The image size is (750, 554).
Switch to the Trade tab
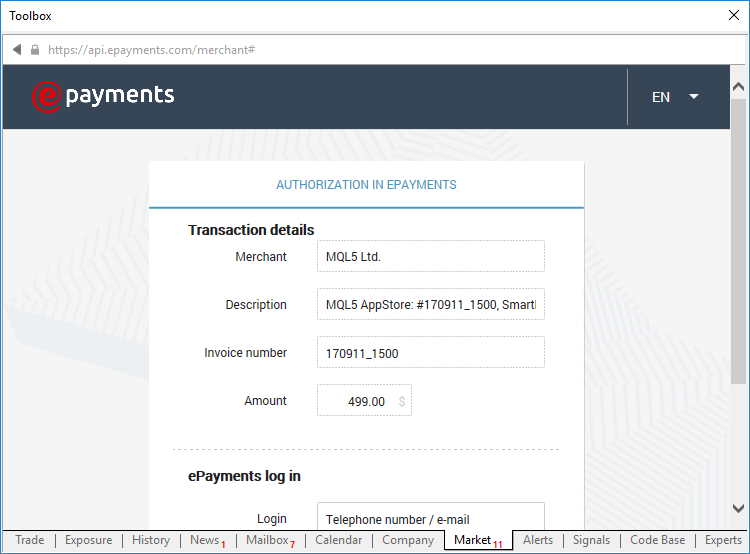pos(30,540)
